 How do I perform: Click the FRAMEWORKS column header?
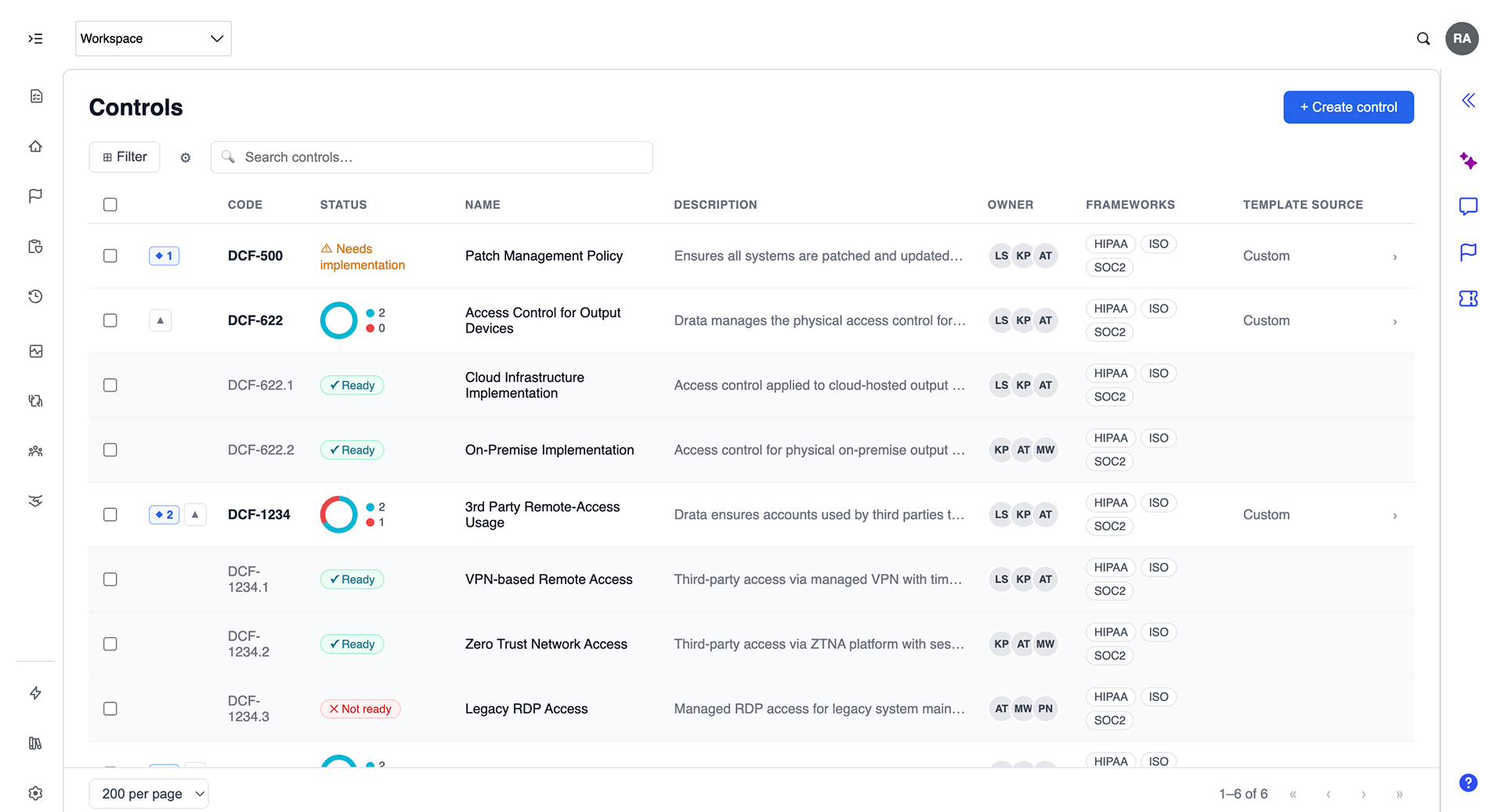coord(1130,204)
